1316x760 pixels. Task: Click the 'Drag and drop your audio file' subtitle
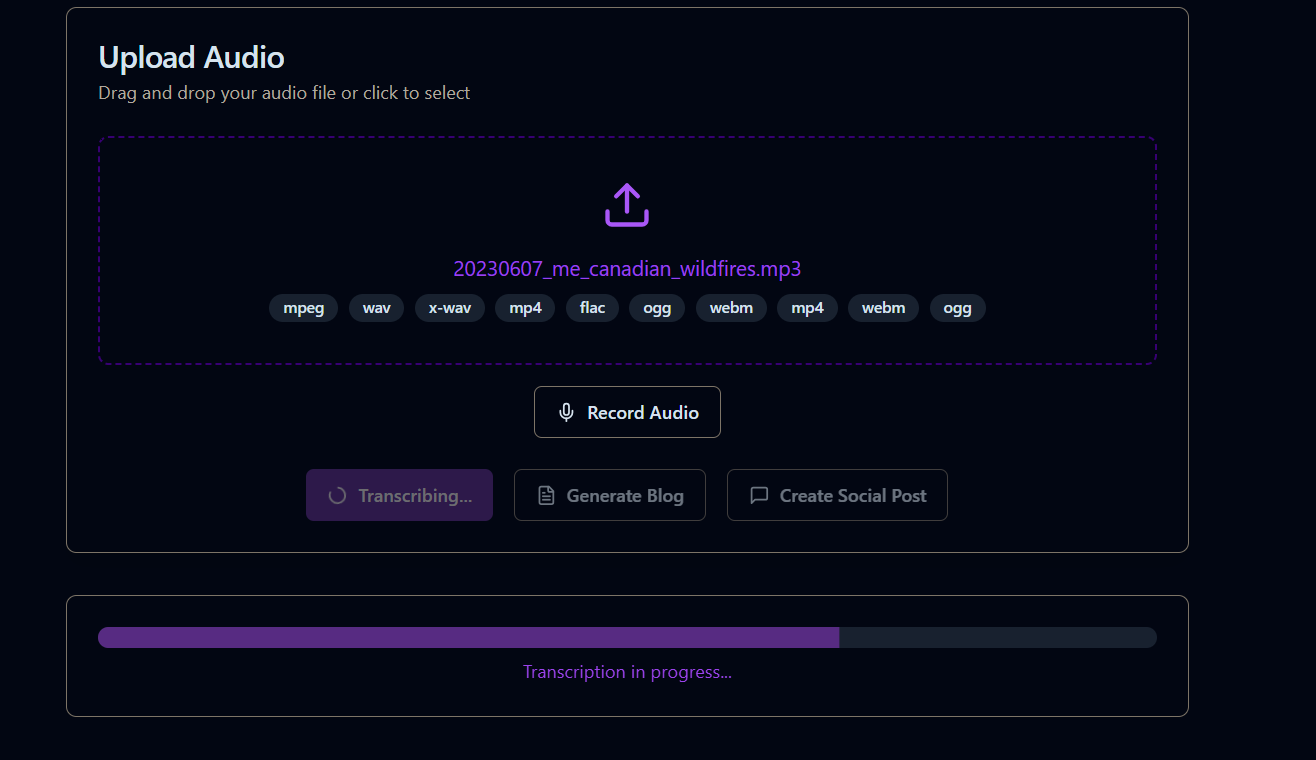[284, 93]
